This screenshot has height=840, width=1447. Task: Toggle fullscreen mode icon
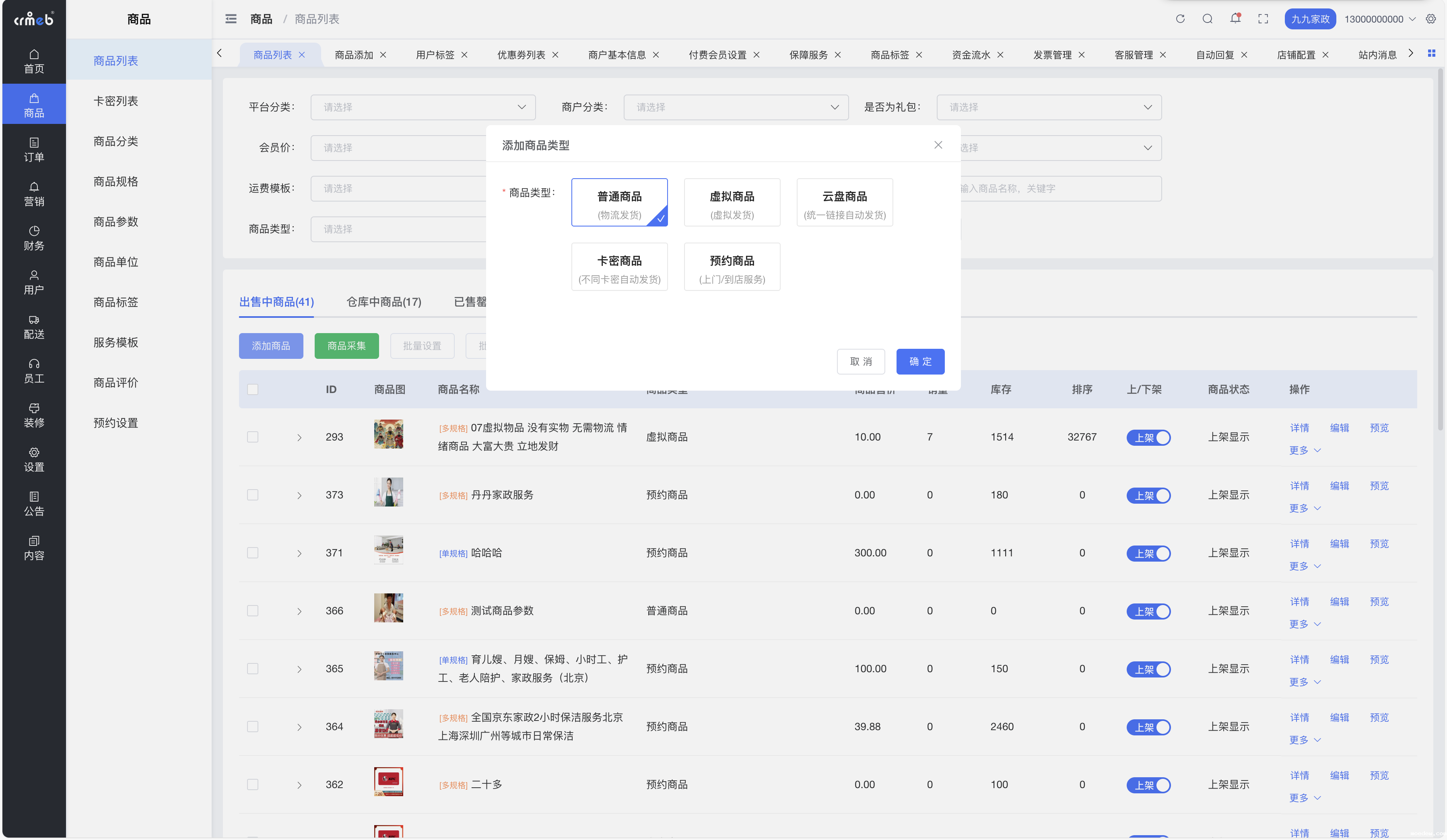(x=1263, y=19)
